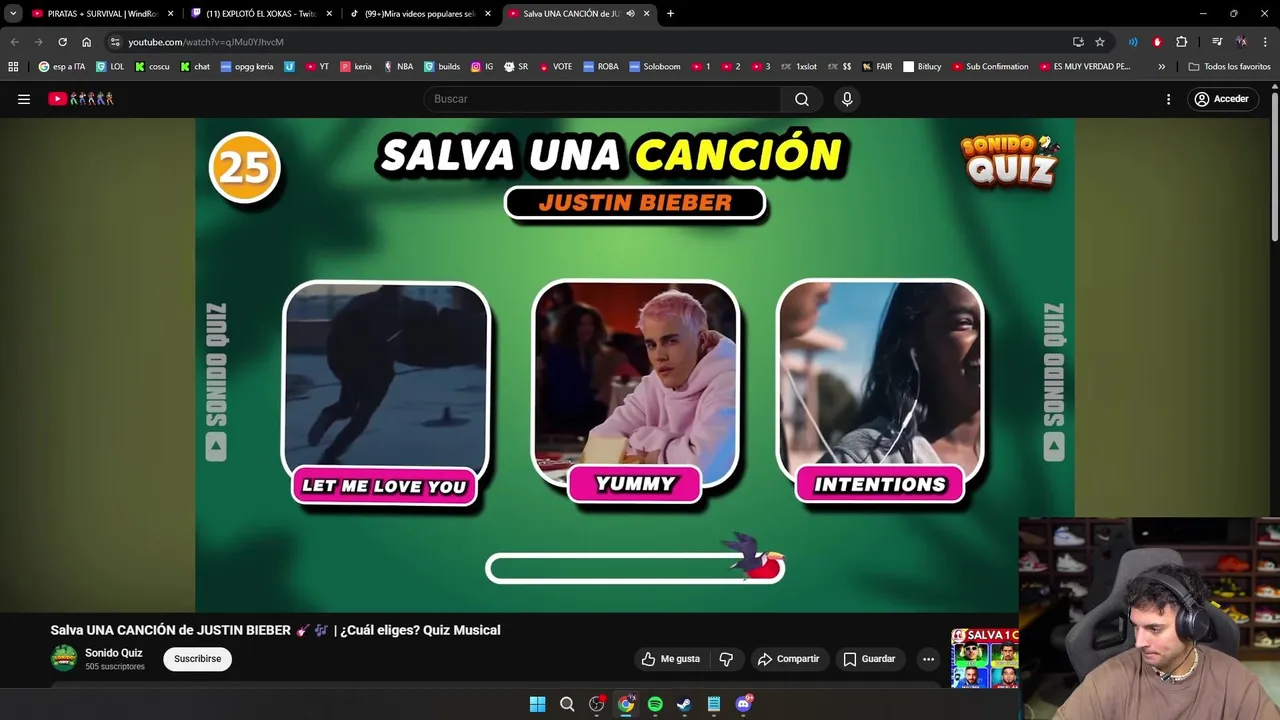Open the Todos los favoritos folder

[x=1229, y=67]
